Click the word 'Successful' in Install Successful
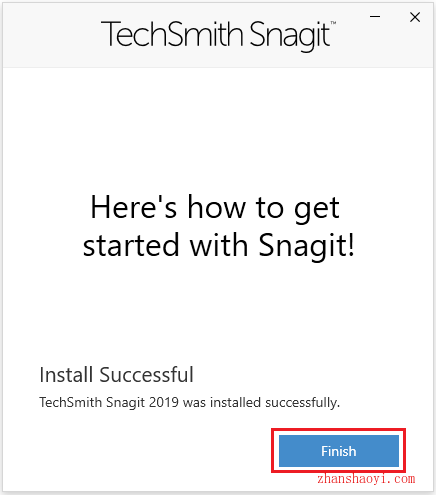 pyautogui.click(x=146, y=375)
